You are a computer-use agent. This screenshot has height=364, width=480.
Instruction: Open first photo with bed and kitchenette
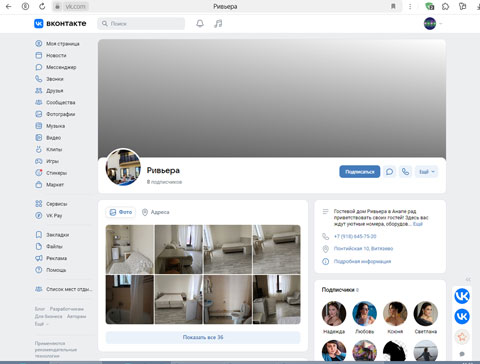pyautogui.click(x=130, y=249)
